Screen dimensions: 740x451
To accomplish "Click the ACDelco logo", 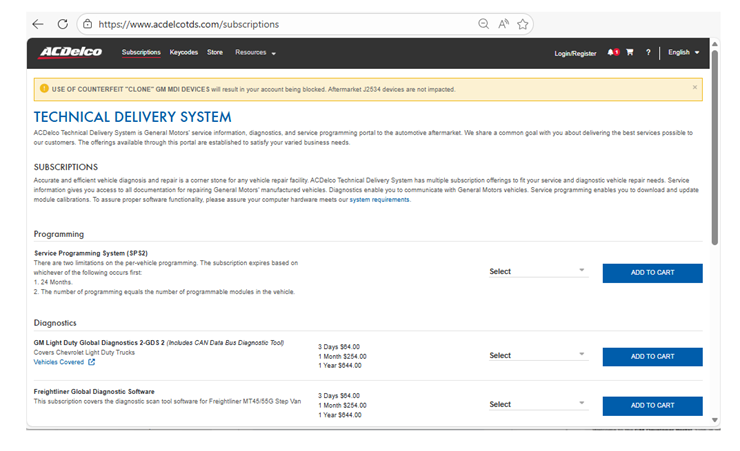I will point(71,52).
